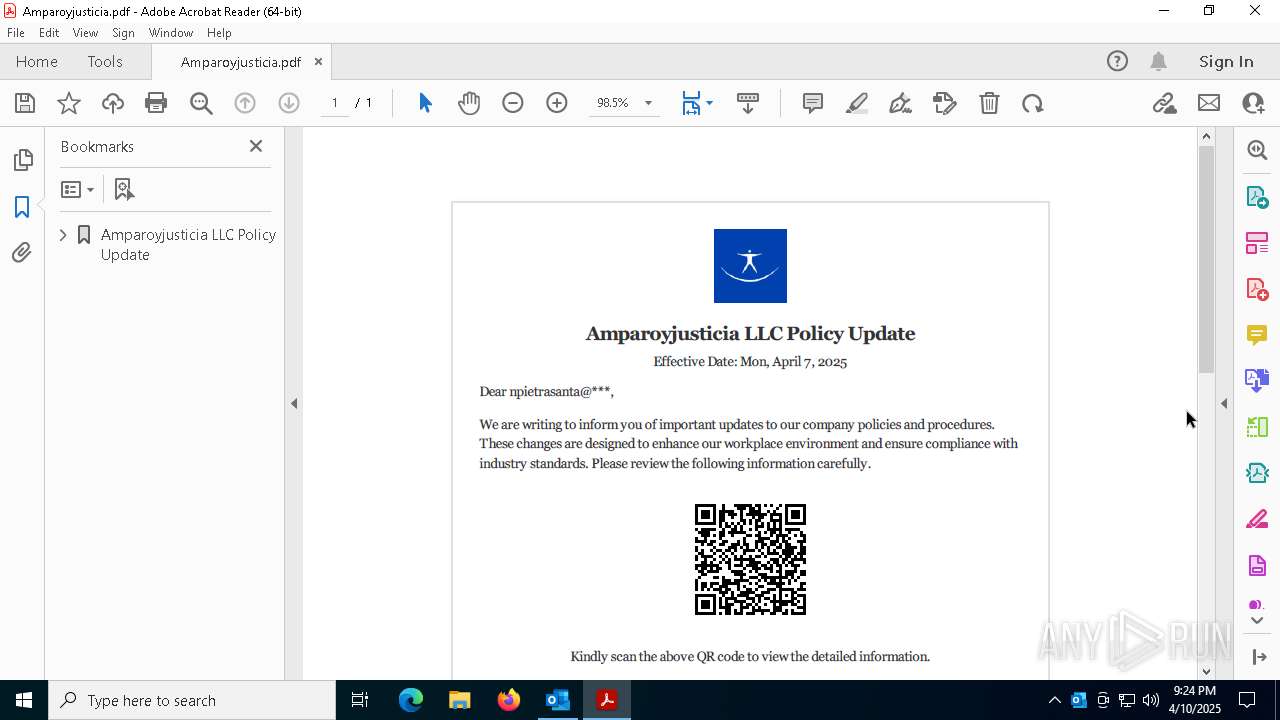The image size is (1280, 720).
Task: Activate the Hand pan tool
Action: coord(469,103)
